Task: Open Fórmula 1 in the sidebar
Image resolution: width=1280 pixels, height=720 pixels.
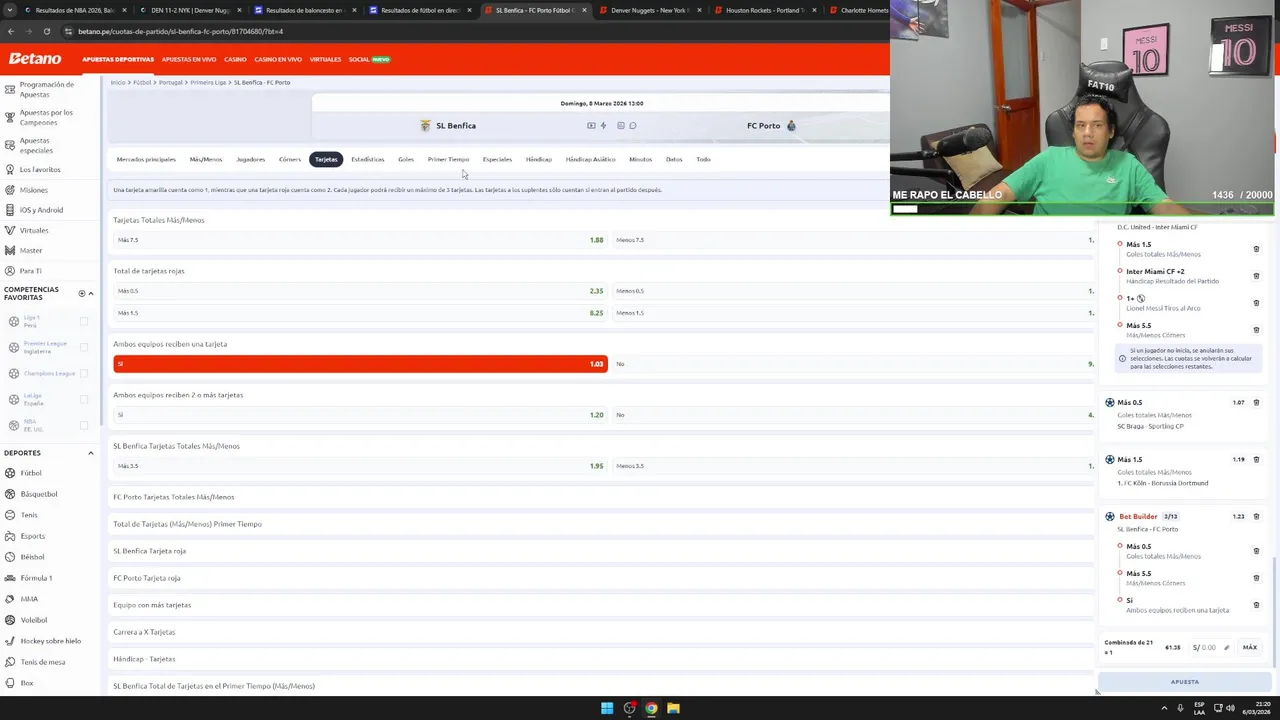Action: click(x=36, y=578)
